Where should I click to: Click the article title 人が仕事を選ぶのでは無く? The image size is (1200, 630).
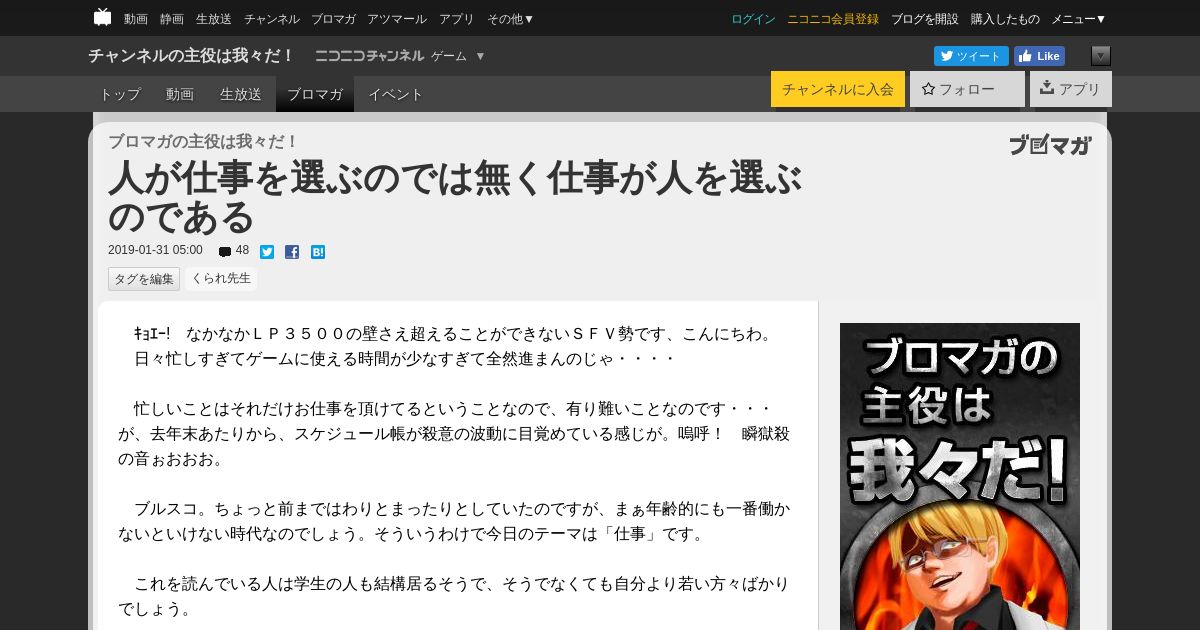[455, 197]
